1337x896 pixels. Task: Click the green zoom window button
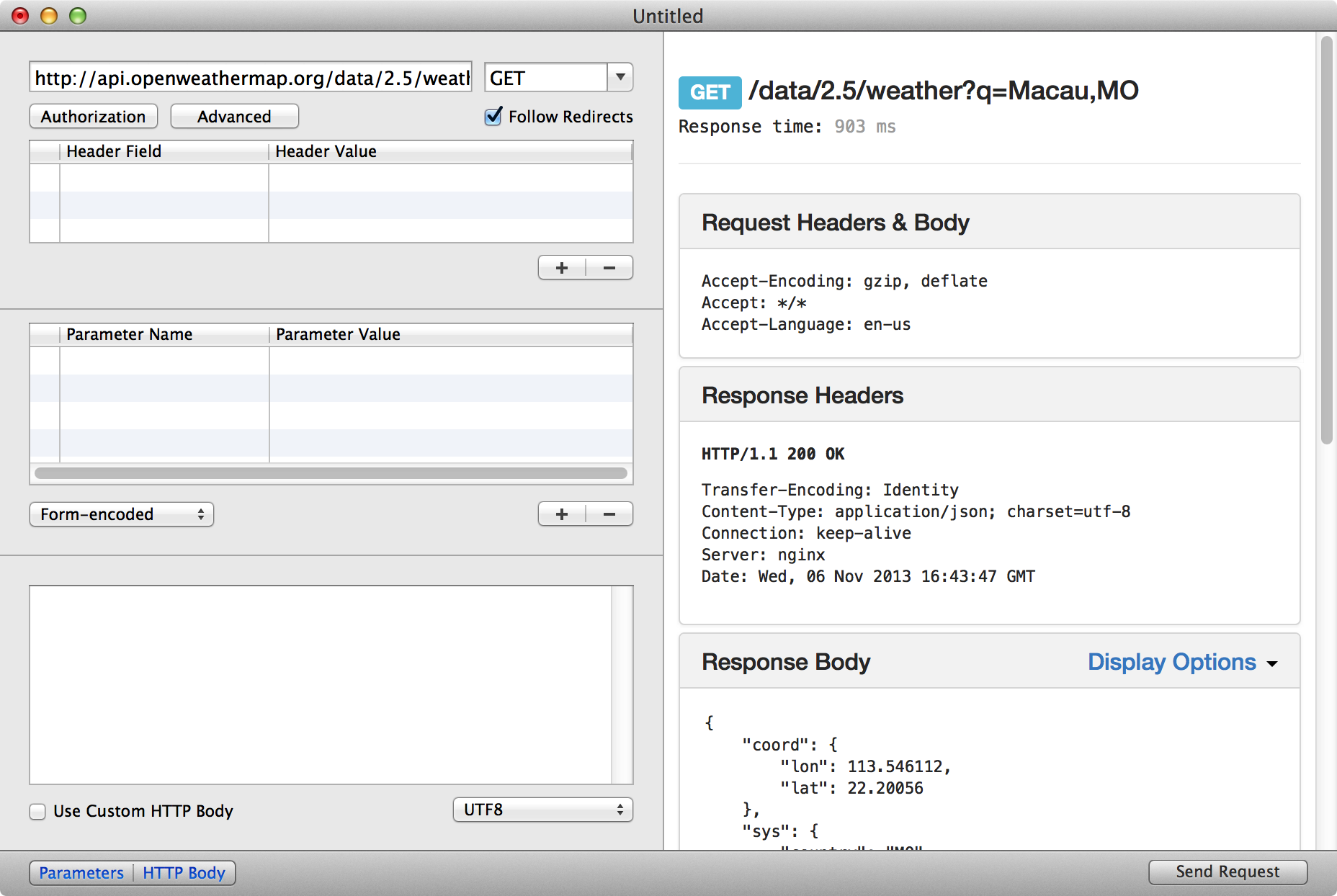(x=78, y=16)
